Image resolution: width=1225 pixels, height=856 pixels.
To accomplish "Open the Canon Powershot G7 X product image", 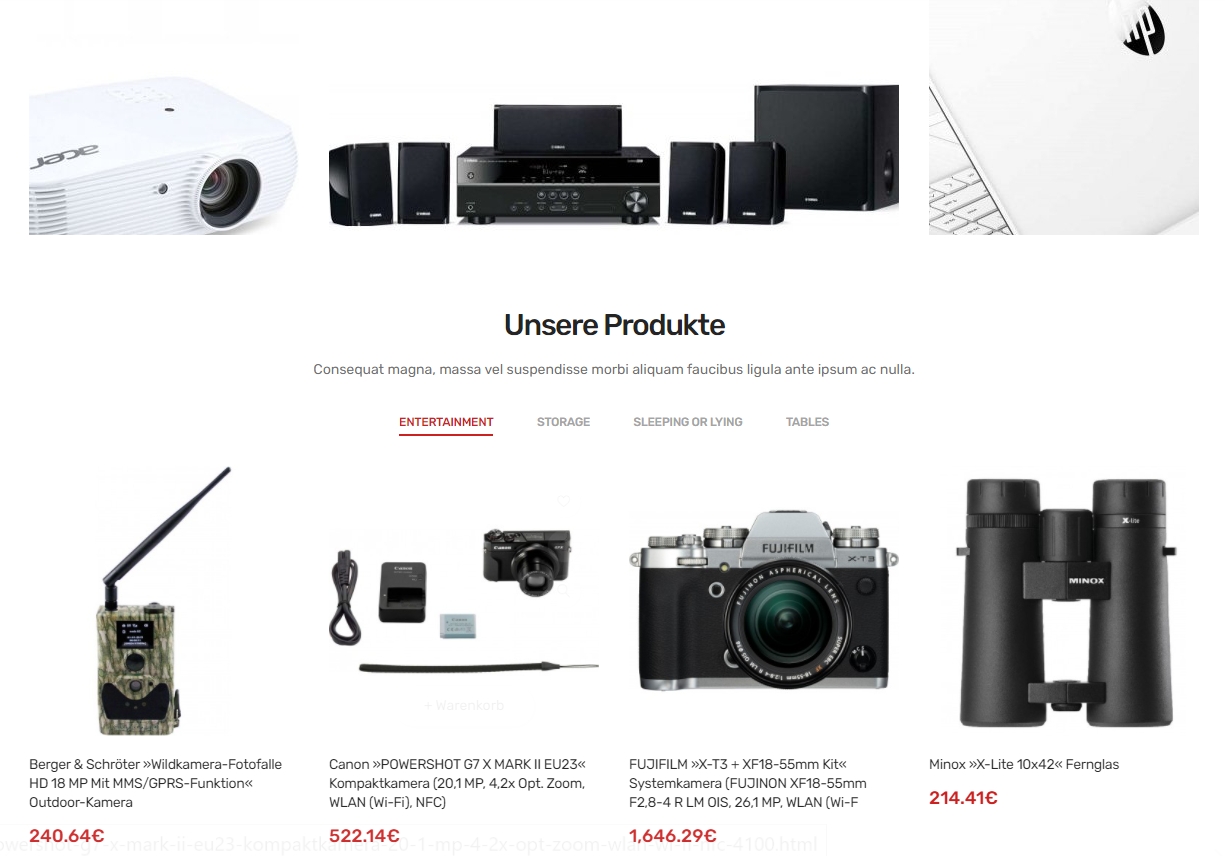I will click(464, 600).
